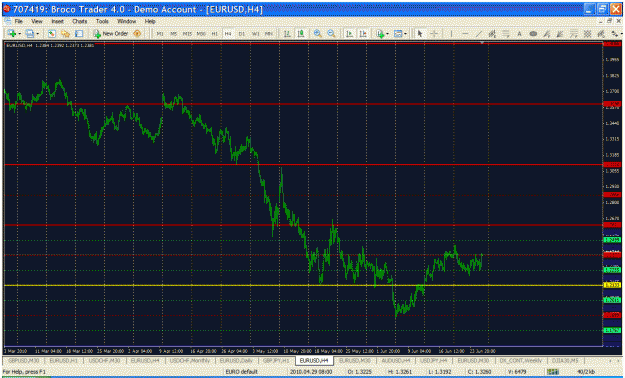Choose the trendline drawing tool

click(479, 34)
